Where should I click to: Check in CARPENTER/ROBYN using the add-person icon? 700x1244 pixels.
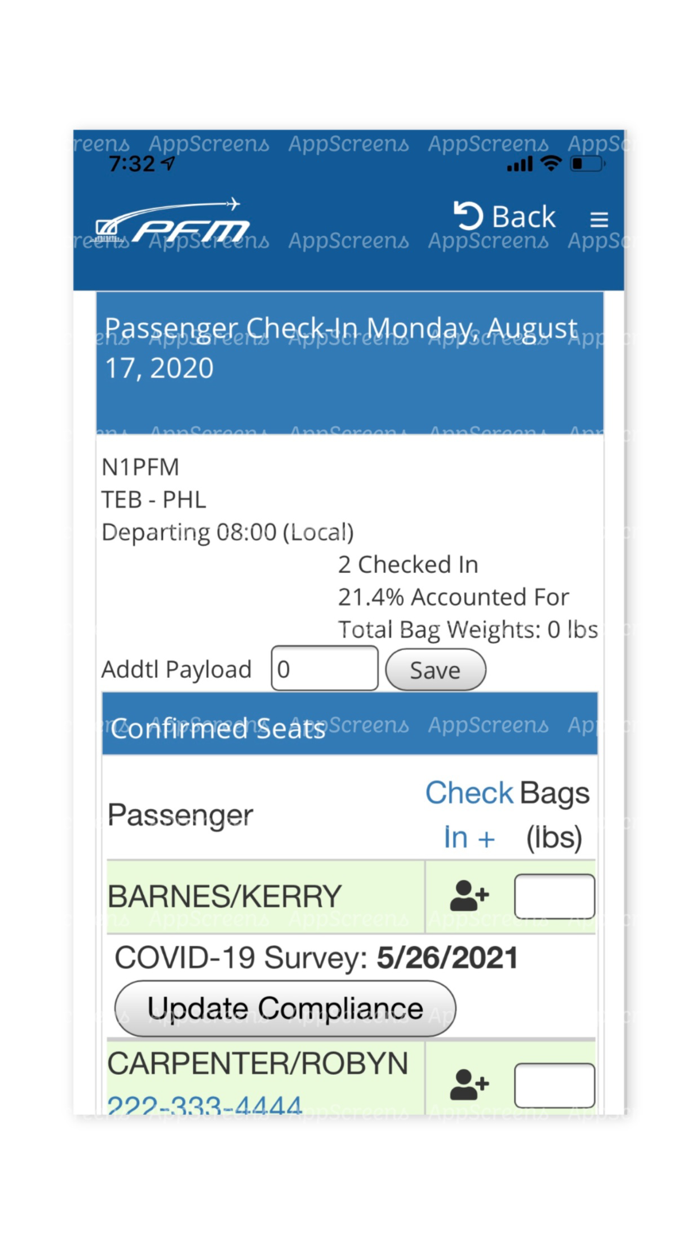[x=468, y=1083]
